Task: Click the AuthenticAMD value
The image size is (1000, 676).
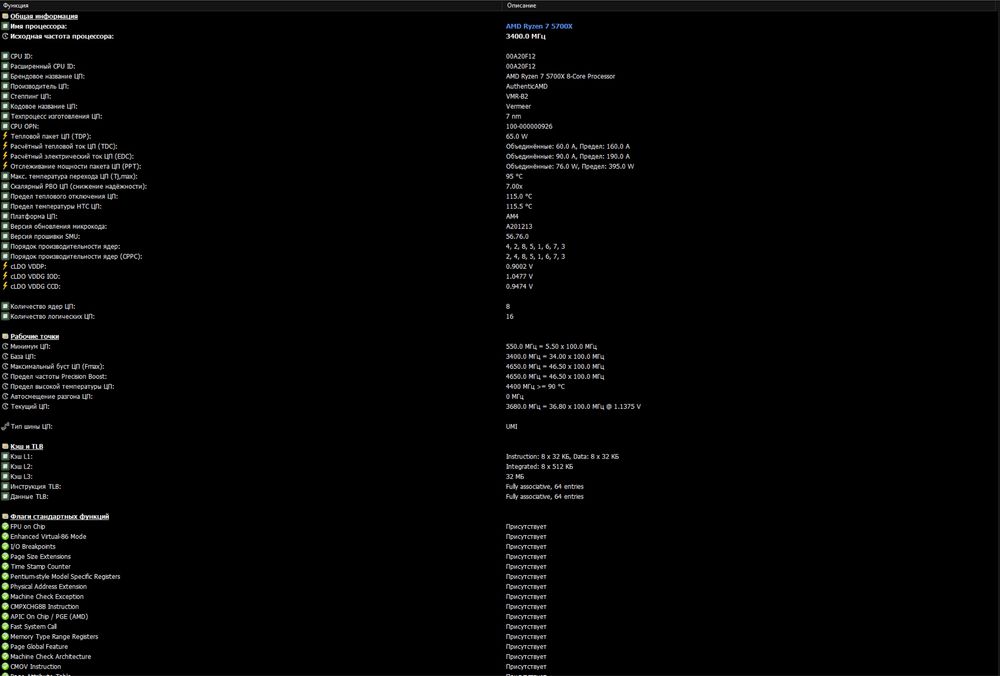Action: (x=527, y=86)
